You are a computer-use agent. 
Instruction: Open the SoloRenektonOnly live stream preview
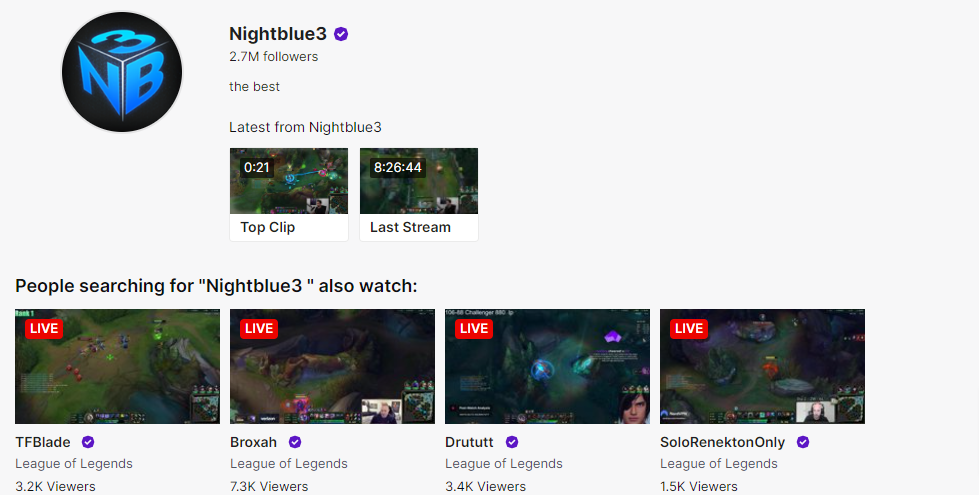click(762, 366)
